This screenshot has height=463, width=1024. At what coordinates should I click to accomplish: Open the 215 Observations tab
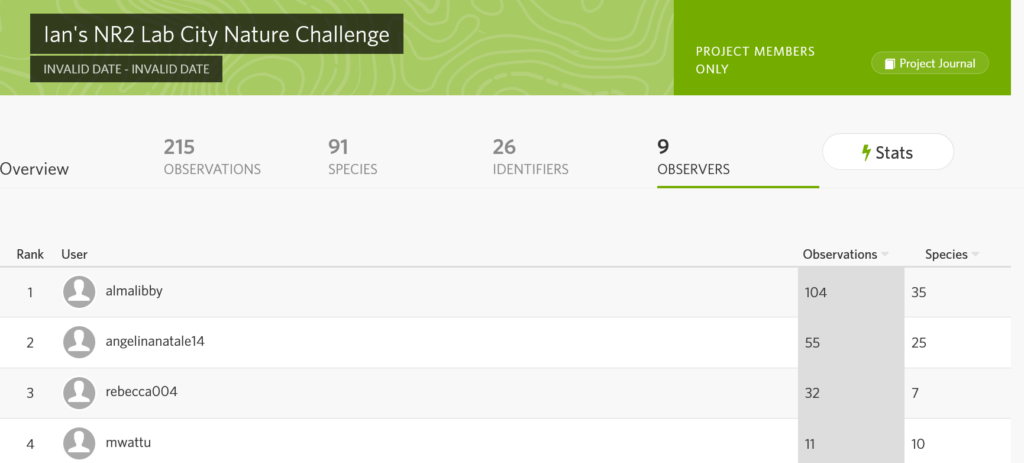point(212,158)
